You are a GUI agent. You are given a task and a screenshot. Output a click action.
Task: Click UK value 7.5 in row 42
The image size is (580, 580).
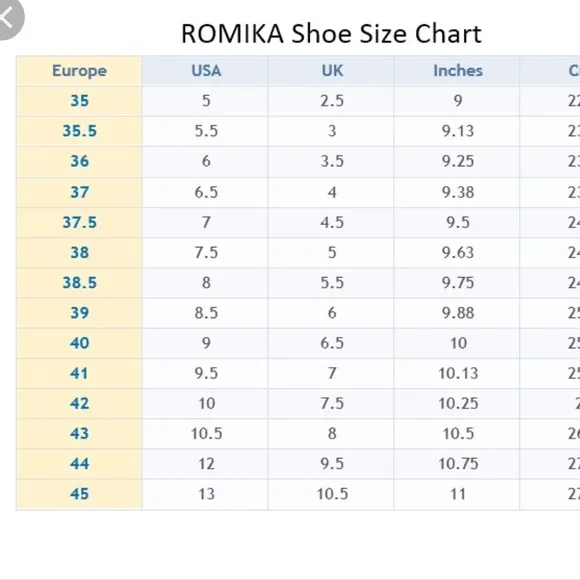pos(332,403)
